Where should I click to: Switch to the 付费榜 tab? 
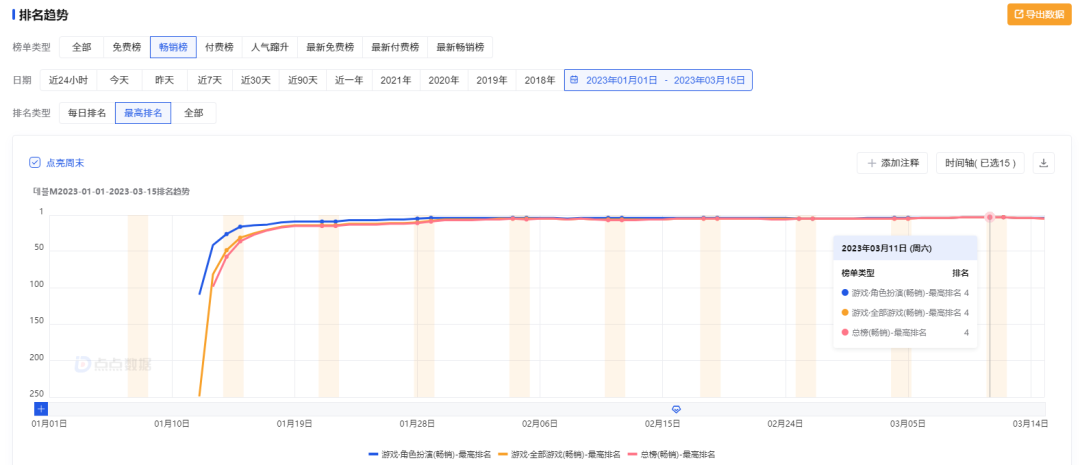[219, 48]
